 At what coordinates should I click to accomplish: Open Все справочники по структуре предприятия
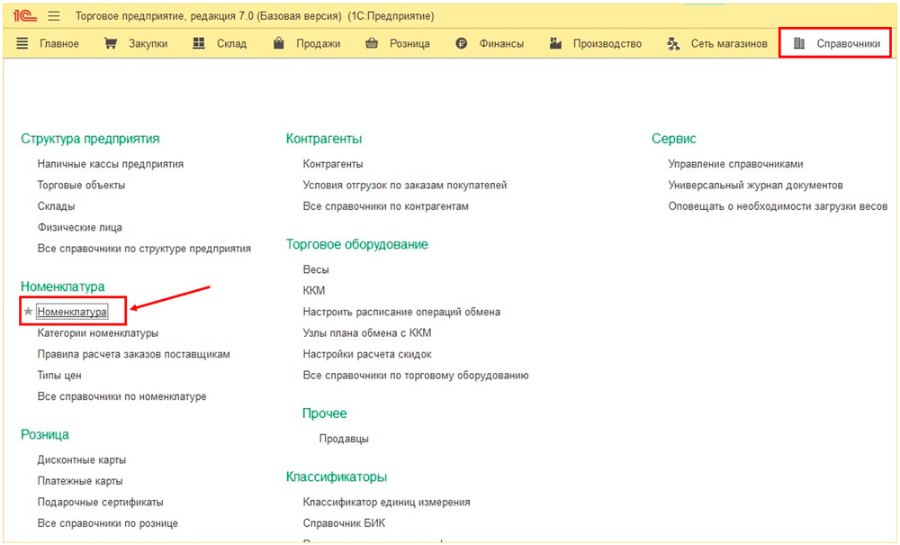pos(144,249)
